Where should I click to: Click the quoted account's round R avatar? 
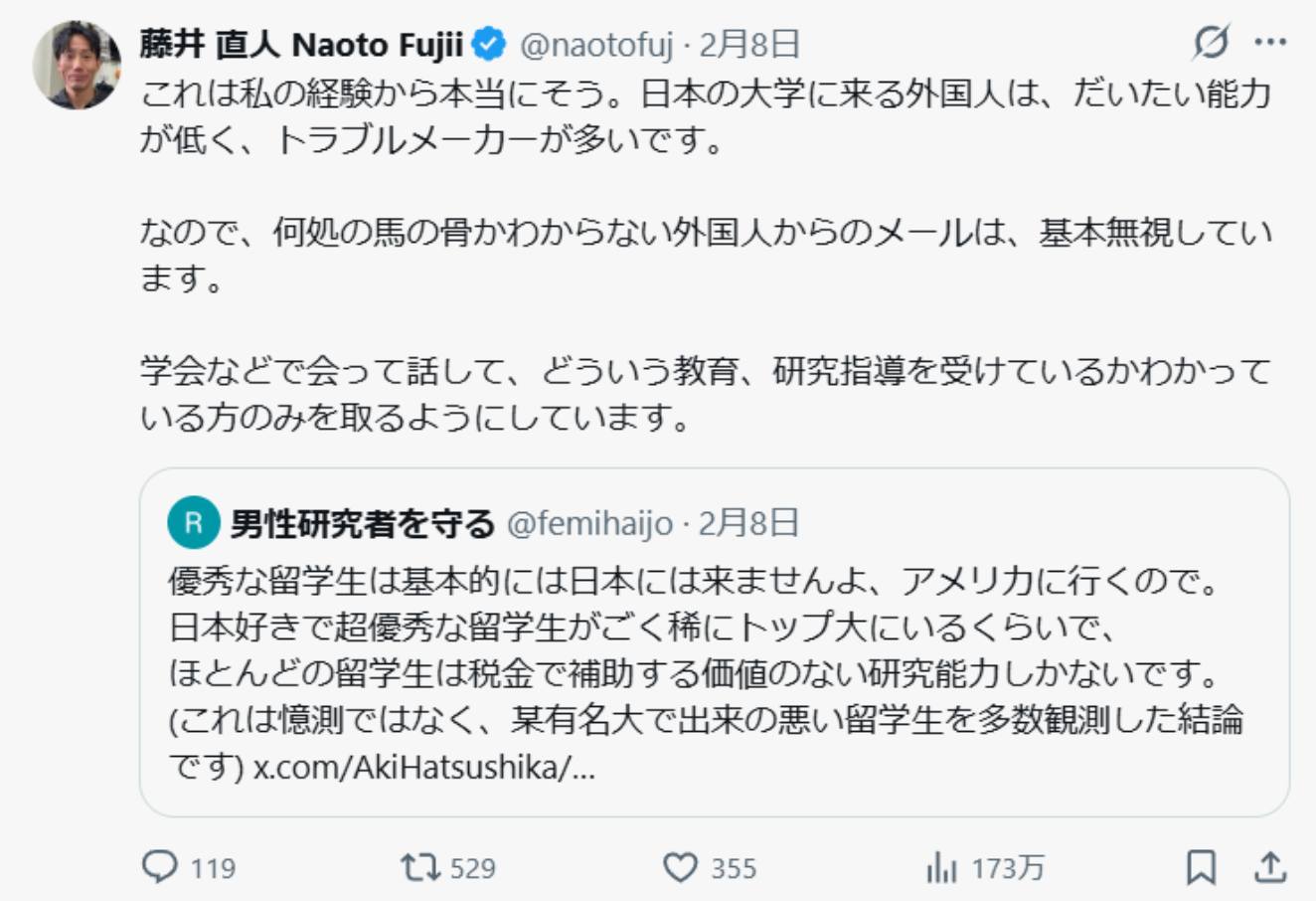193,523
